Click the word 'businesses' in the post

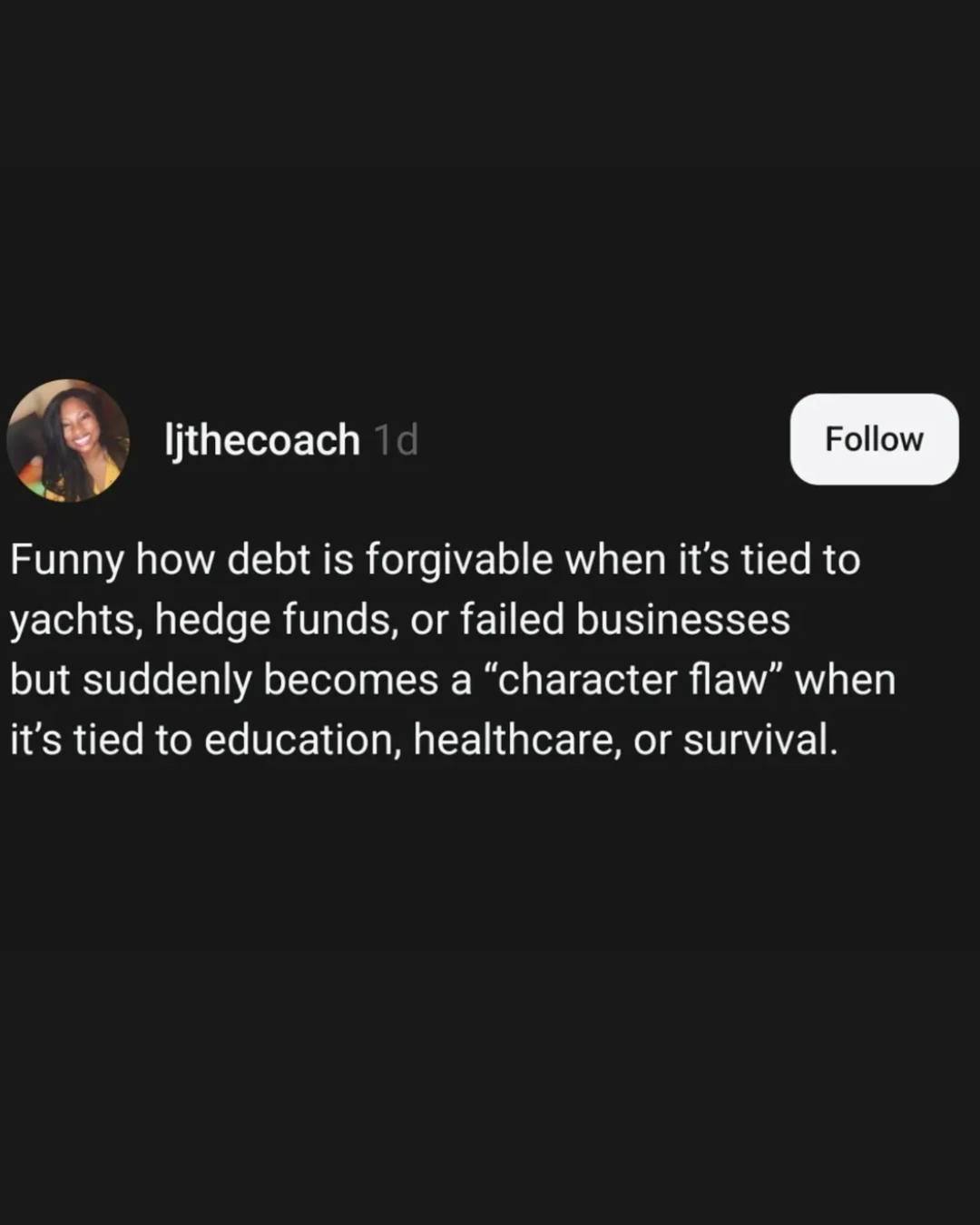point(683,620)
